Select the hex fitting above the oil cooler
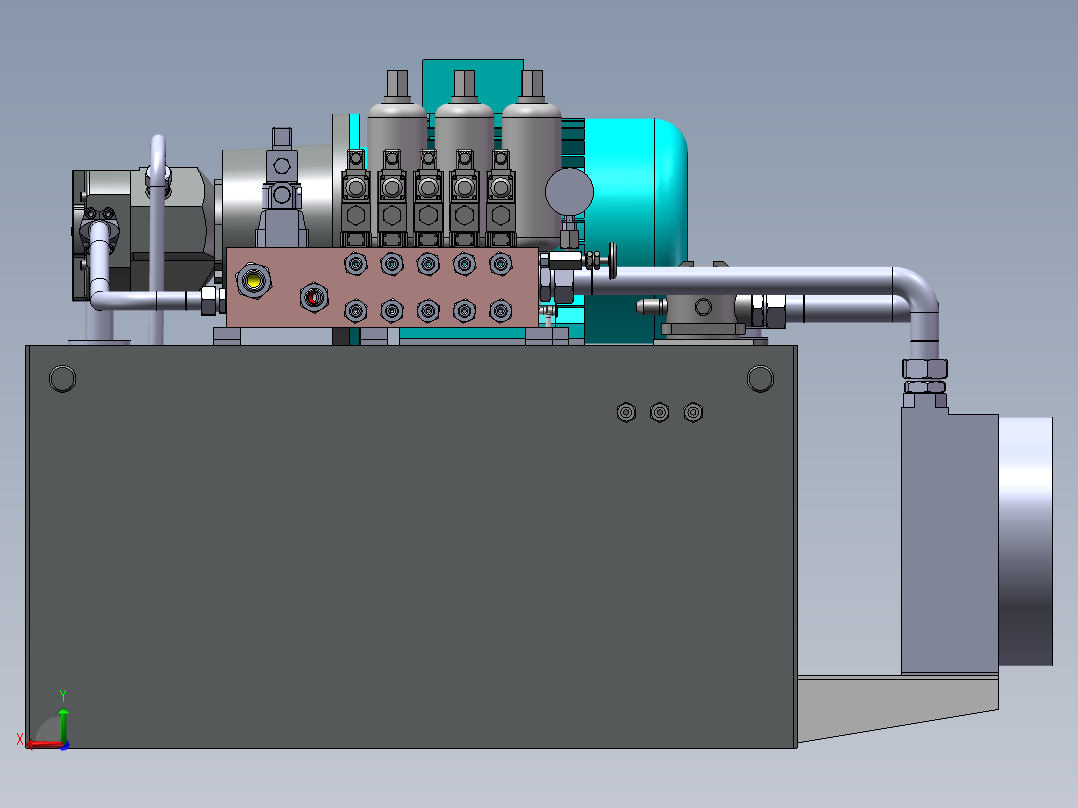Viewport: 1078px width, 808px height. pyautogui.click(x=925, y=369)
